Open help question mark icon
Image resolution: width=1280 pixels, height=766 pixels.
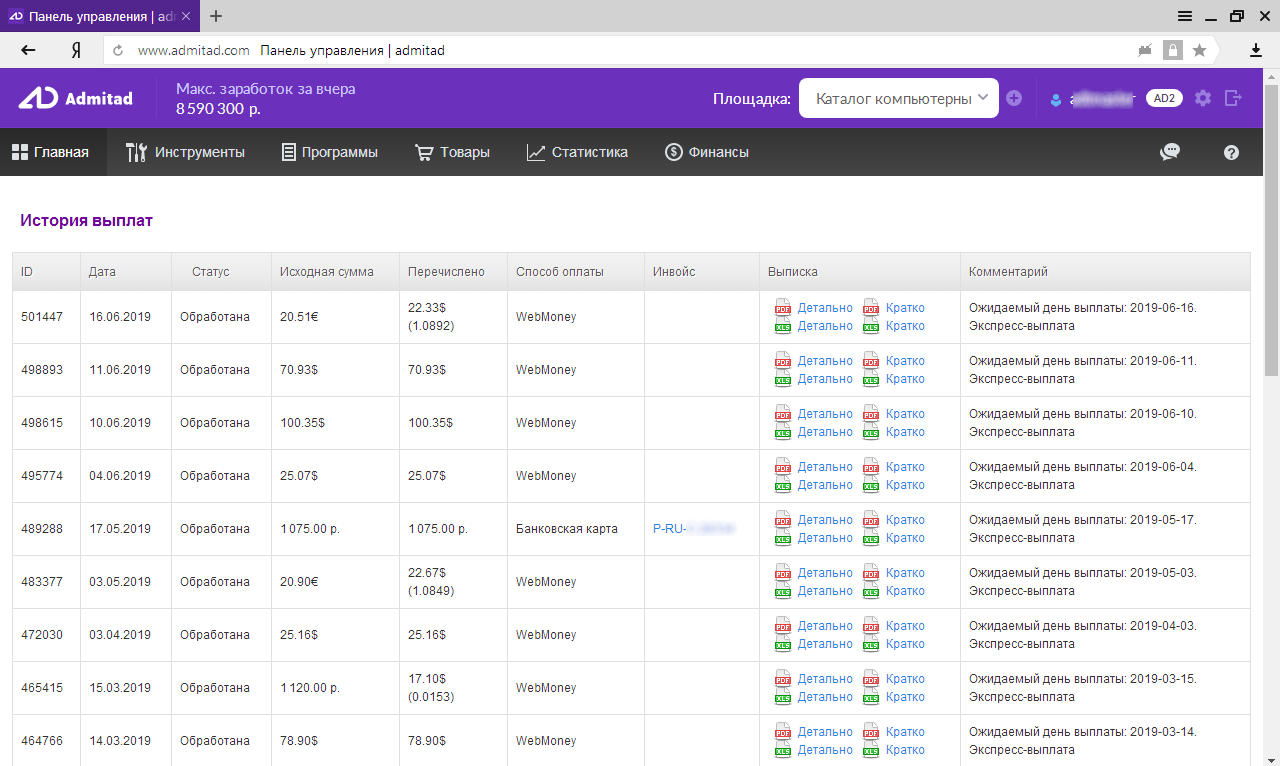click(x=1231, y=152)
